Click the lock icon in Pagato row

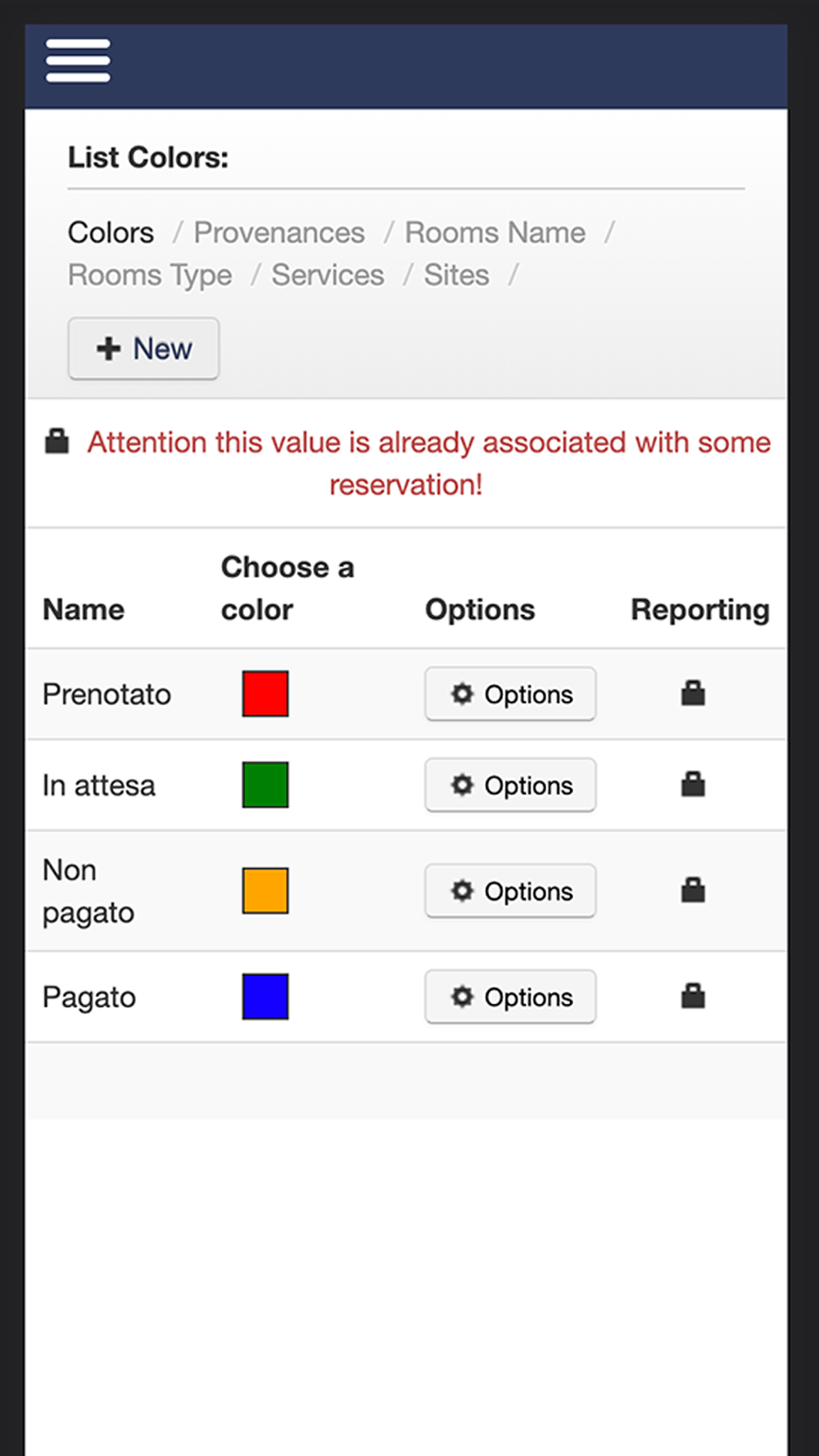click(693, 997)
